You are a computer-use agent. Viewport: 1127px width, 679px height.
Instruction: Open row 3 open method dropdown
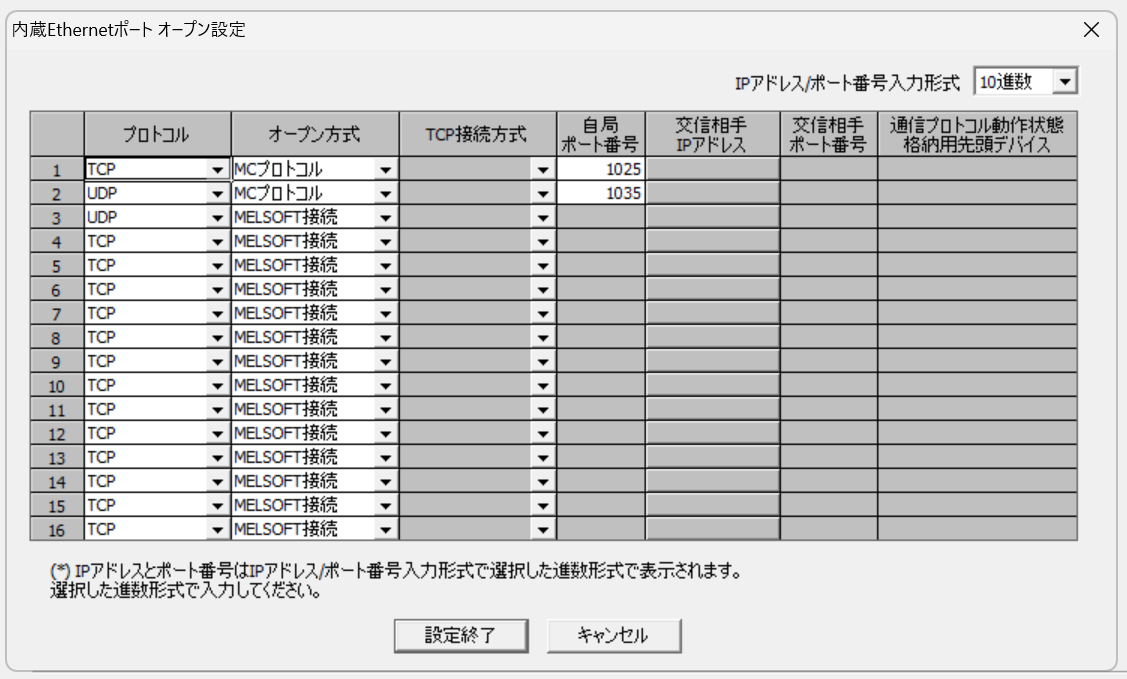385,218
